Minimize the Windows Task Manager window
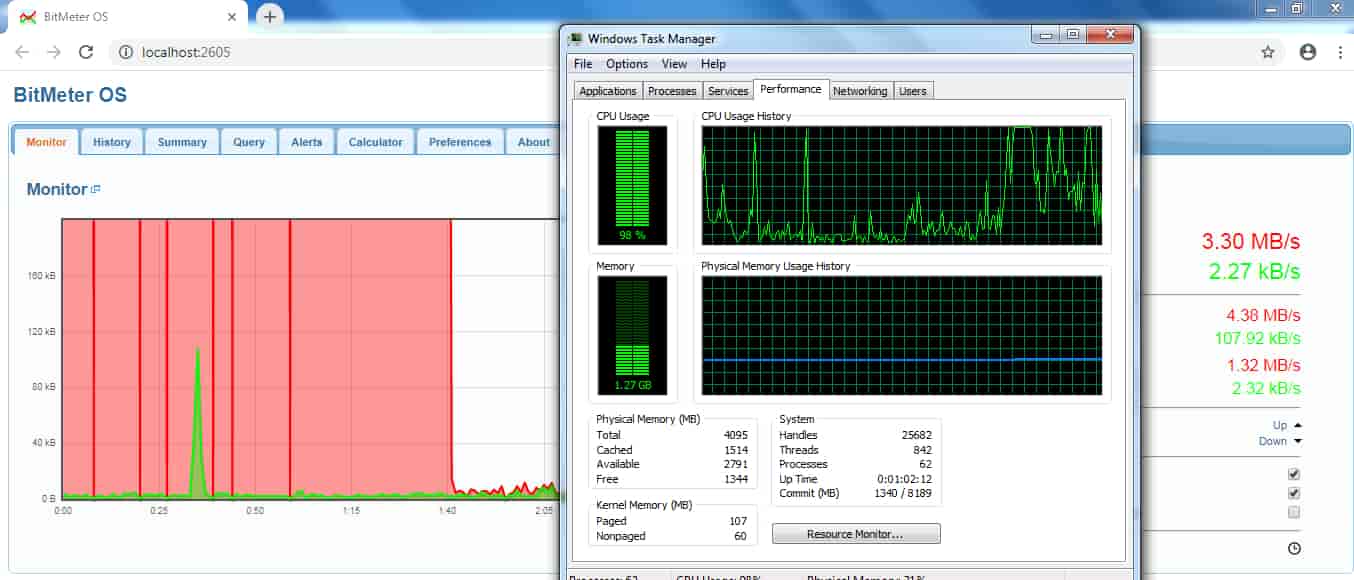1354x580 pixels. (x=1045, y=35)
